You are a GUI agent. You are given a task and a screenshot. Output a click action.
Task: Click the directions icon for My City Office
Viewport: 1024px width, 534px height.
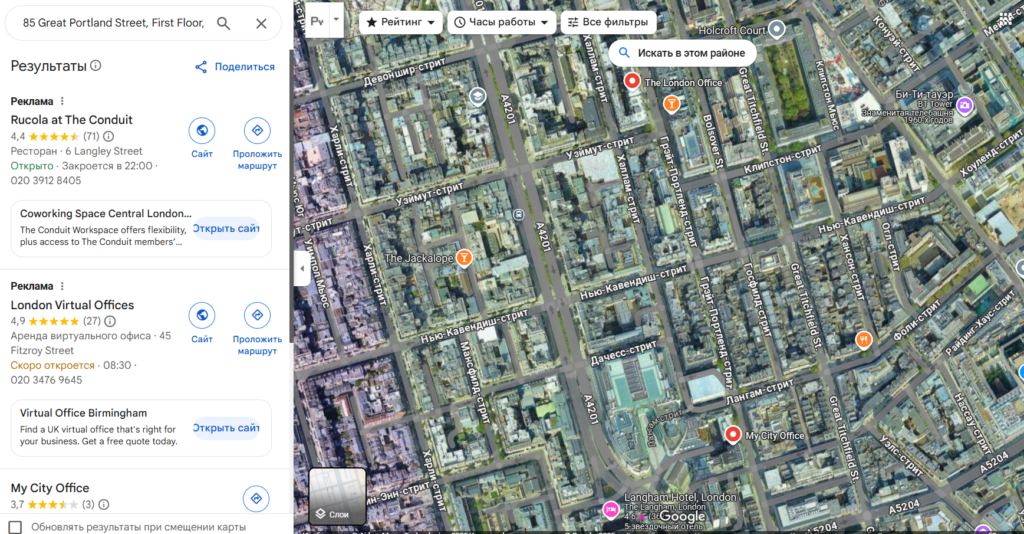pyautogui.click(x=257, y=498)
